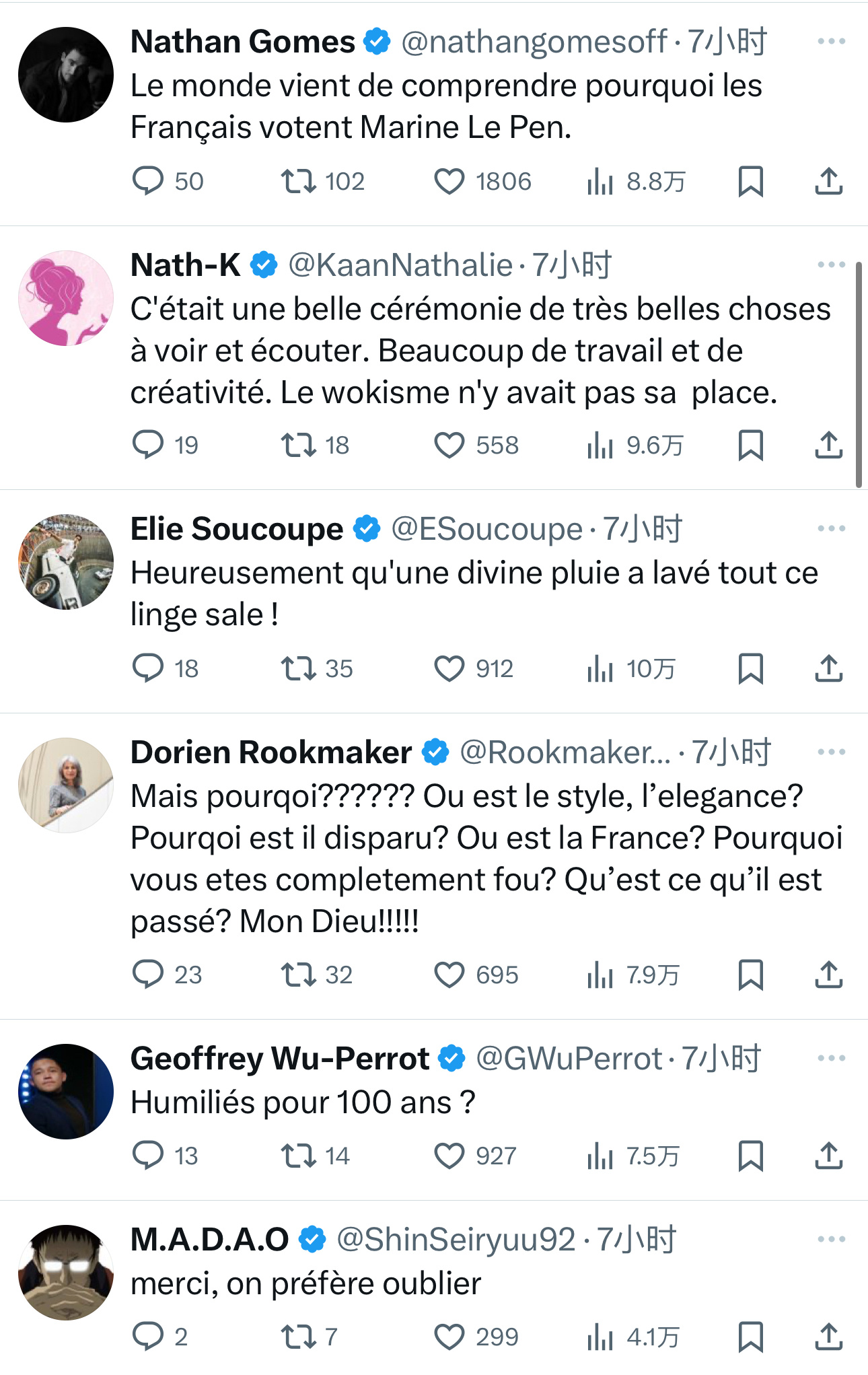Like Geoffrey Wu-Perrot's tweet
This screenshot has width=868, height=1375.
click(x=449, y=1156)
